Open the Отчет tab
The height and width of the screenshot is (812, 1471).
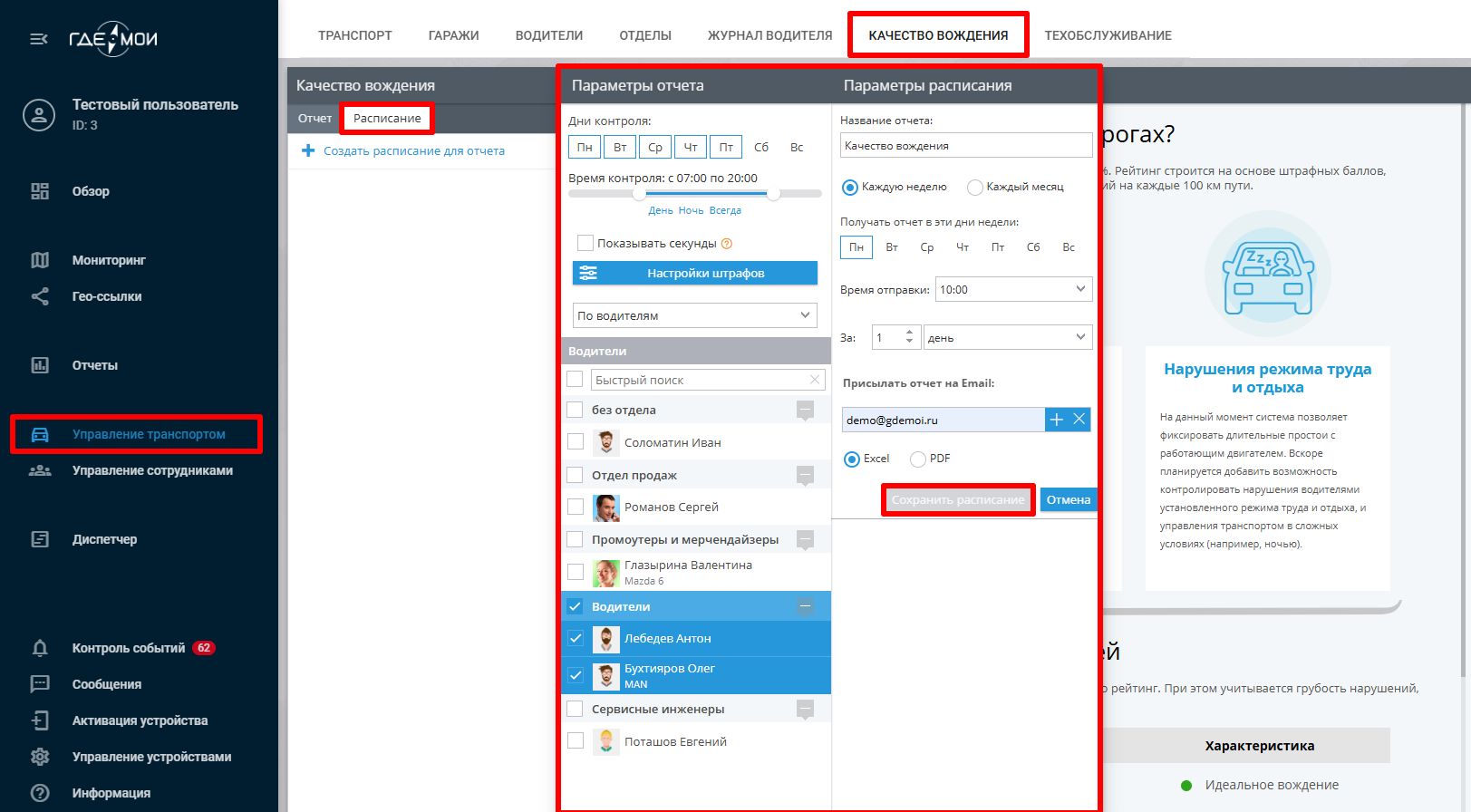click(315, 119)
